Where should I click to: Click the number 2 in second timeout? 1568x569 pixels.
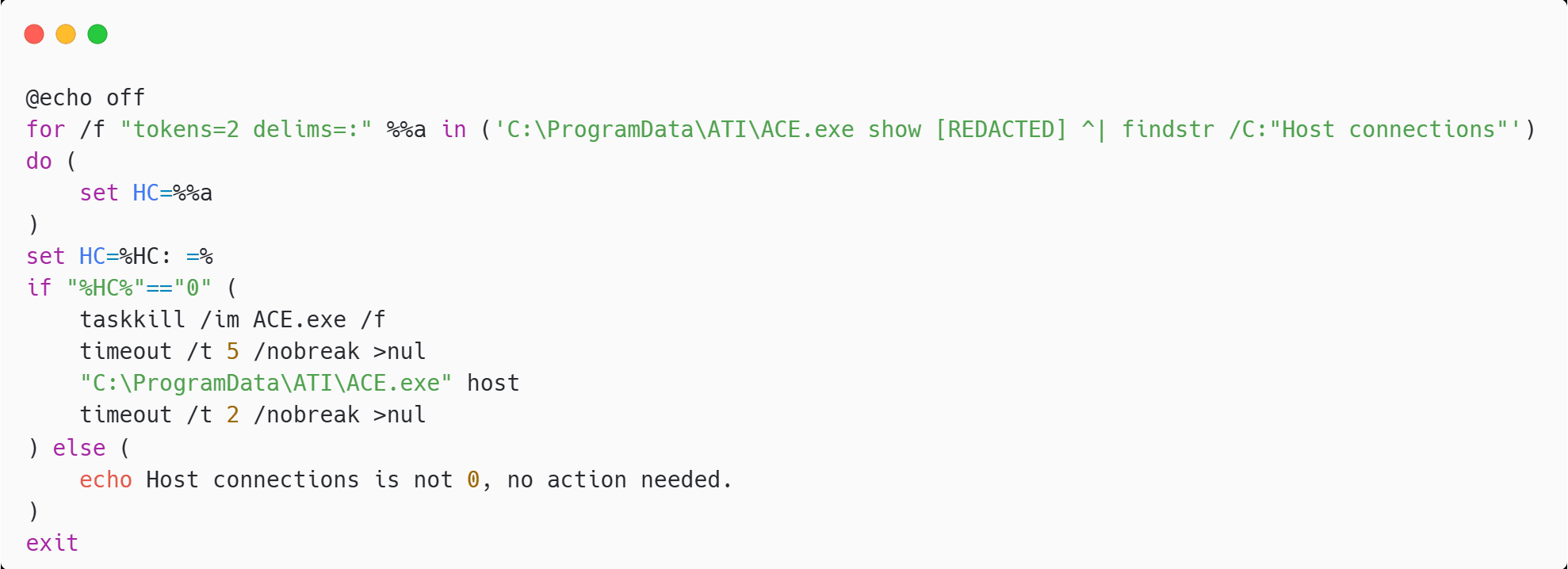[x=232, y=415]
